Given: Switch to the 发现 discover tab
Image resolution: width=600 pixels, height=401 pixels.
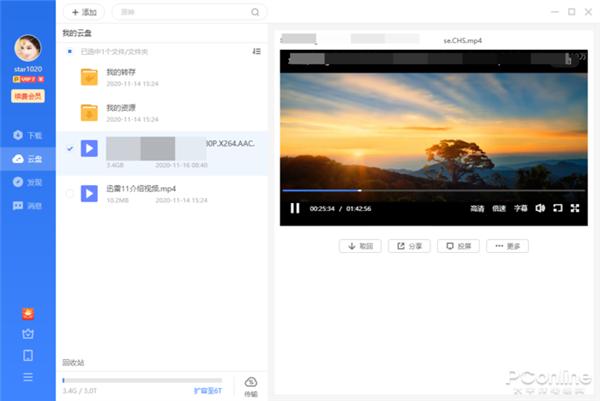Looking at the screenshot, I should pyautogui.click(x=27, y=182).
